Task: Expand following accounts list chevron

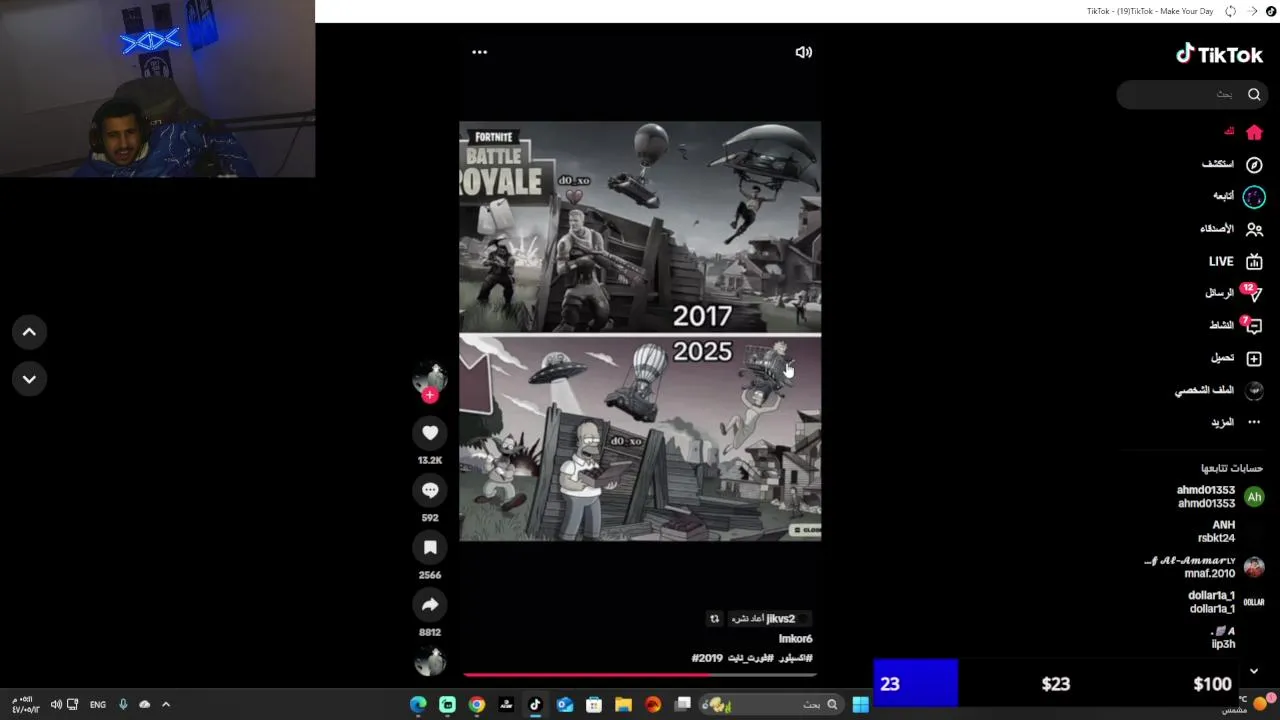Action: [x=1254, y=671]
